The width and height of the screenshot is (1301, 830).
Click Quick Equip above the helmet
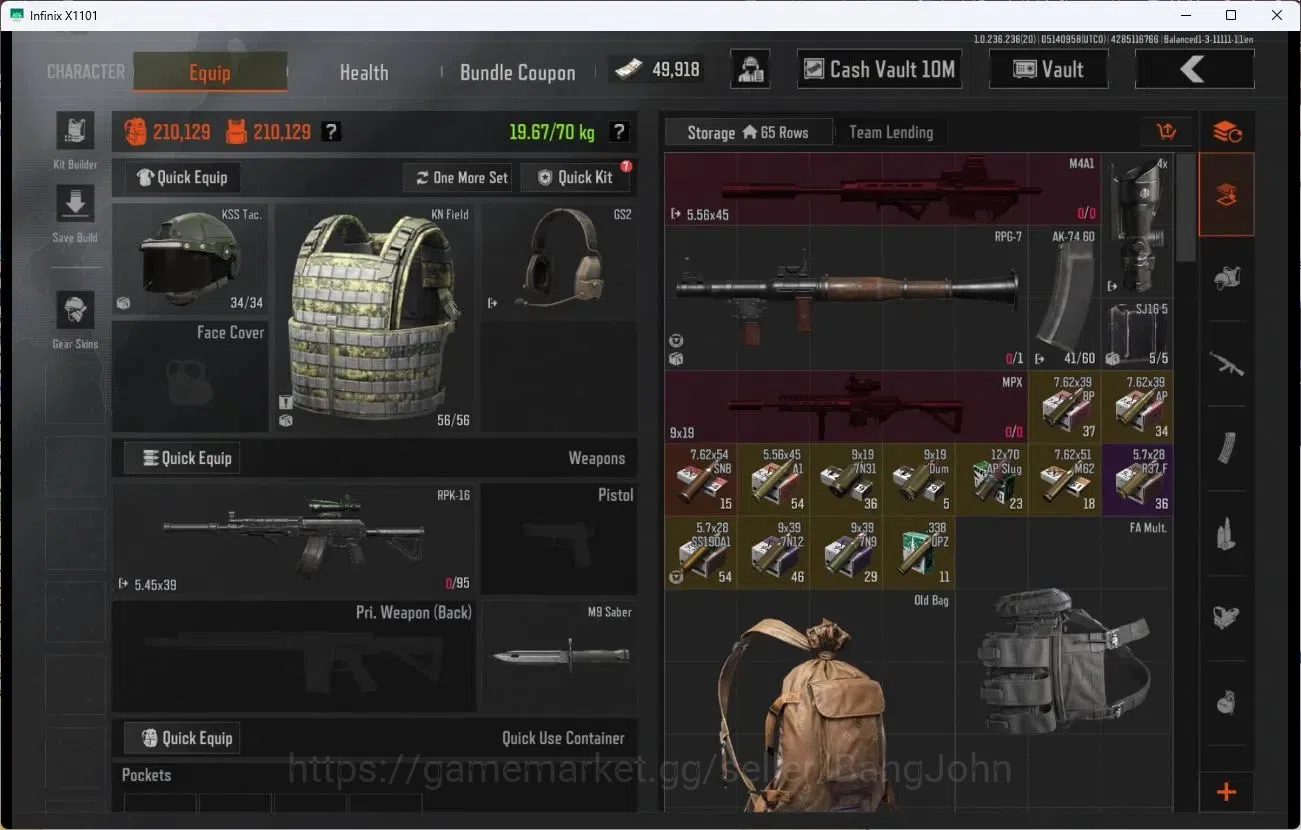pyautogui.click(x=182, y=177)
